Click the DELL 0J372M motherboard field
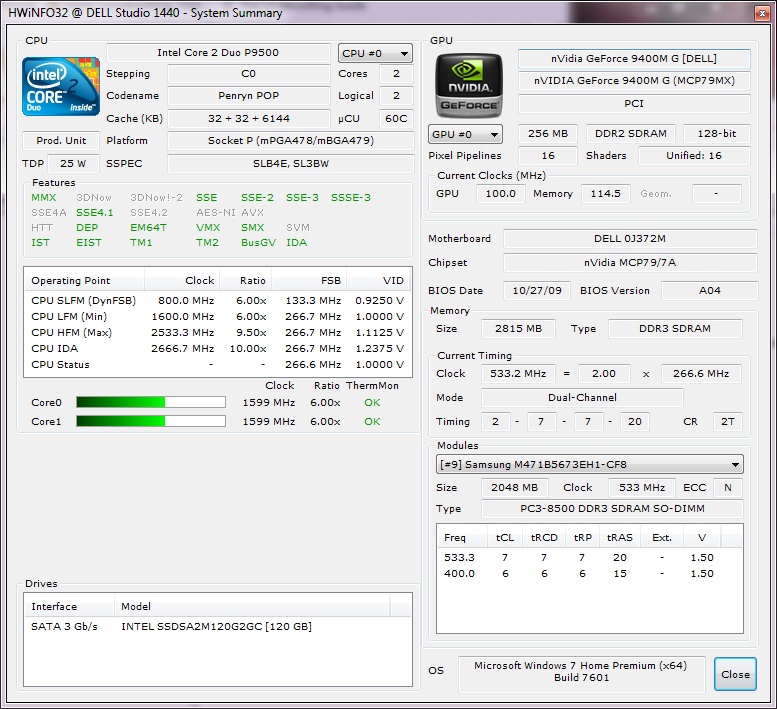The image size is (777, 709). pyautogui.click(x=630, y=238)
